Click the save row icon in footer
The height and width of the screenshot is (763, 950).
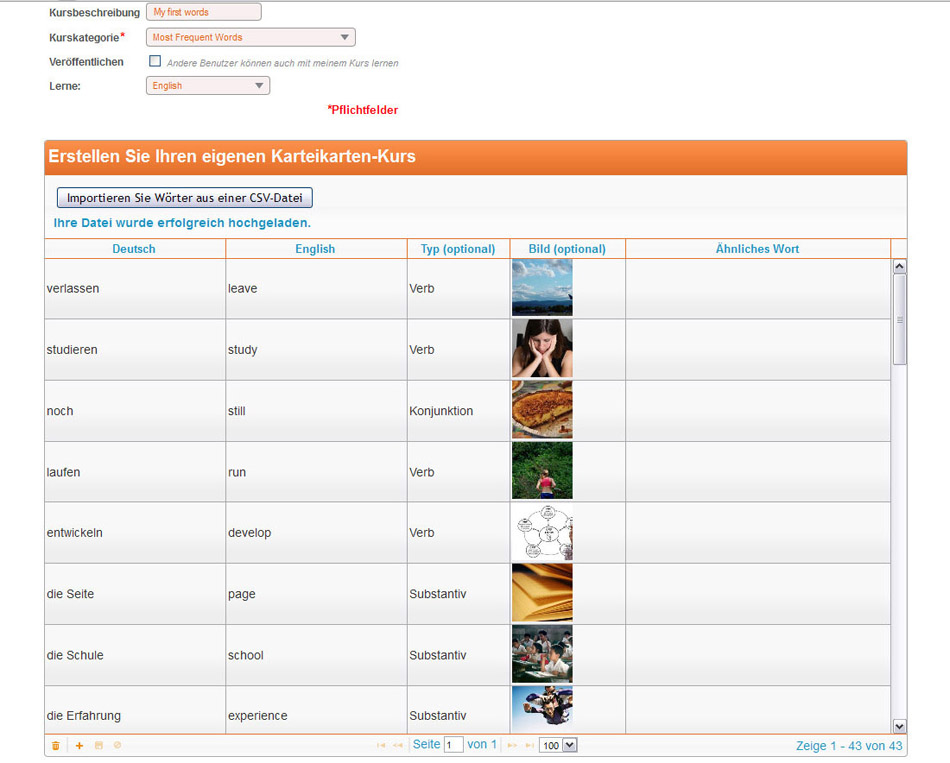point(99,746)
